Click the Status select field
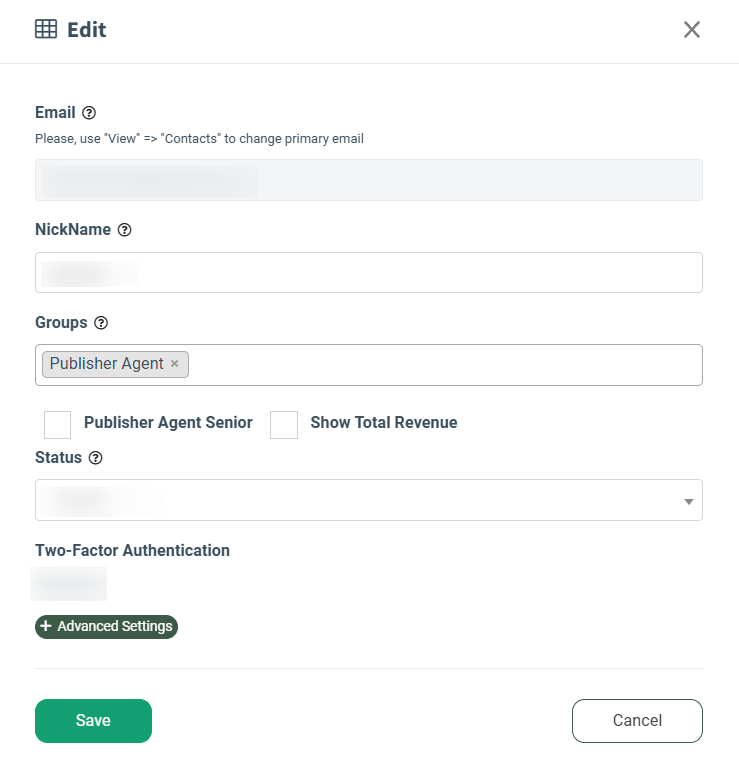 (369, 500)
